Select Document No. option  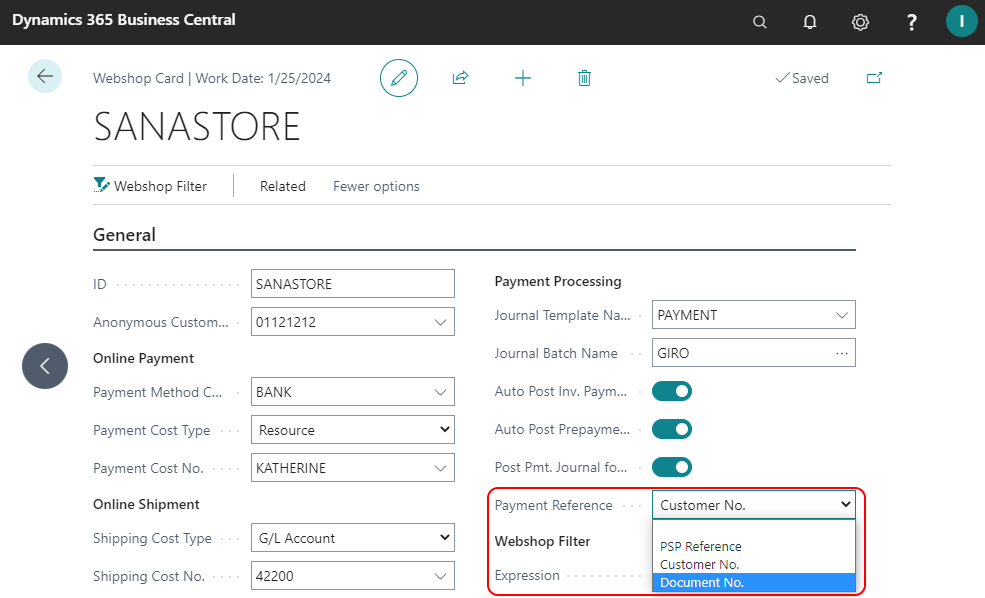pos(754,582)
